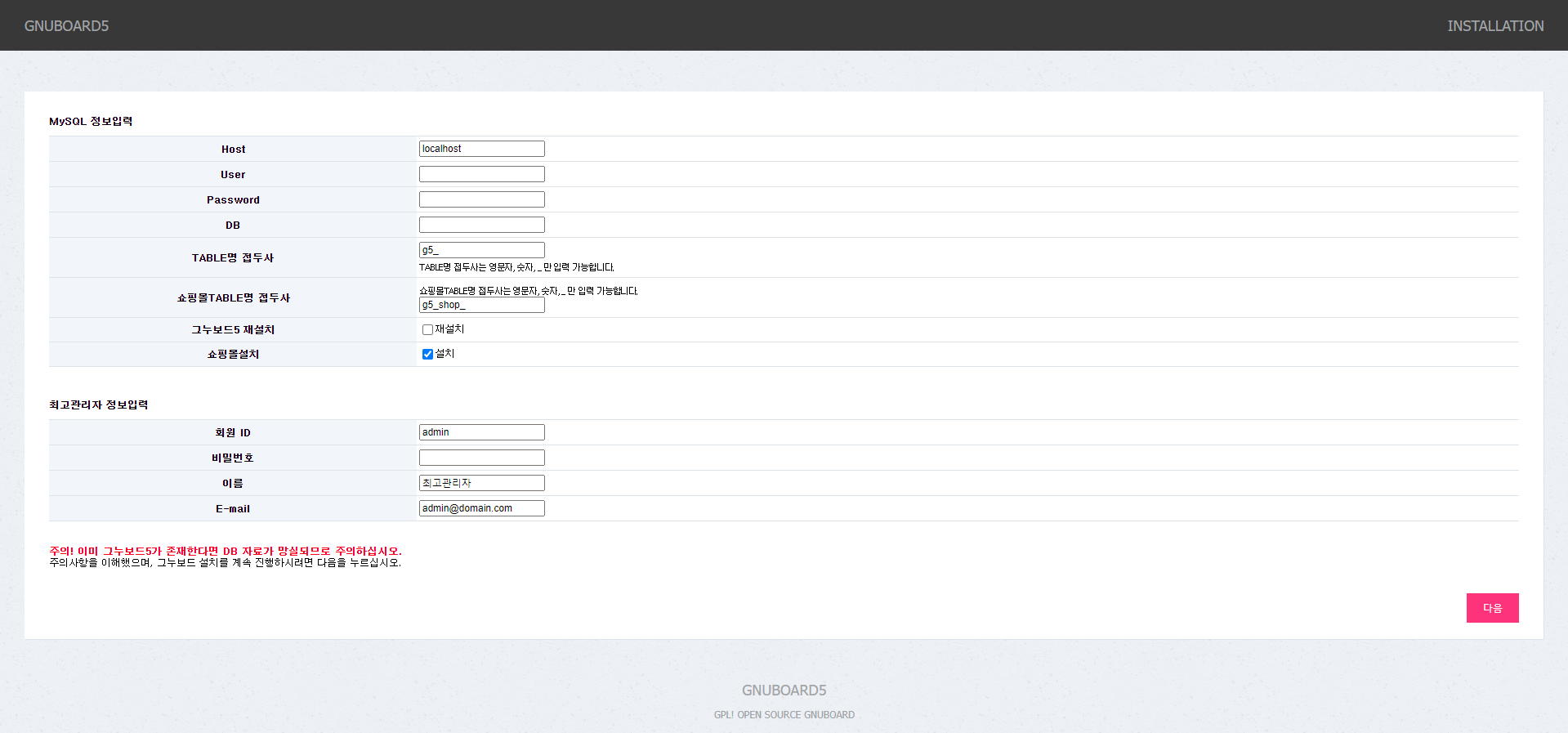Focus the MySQL User input field
The width and height of the screenshot is (1568, 733).
(481, 174)
